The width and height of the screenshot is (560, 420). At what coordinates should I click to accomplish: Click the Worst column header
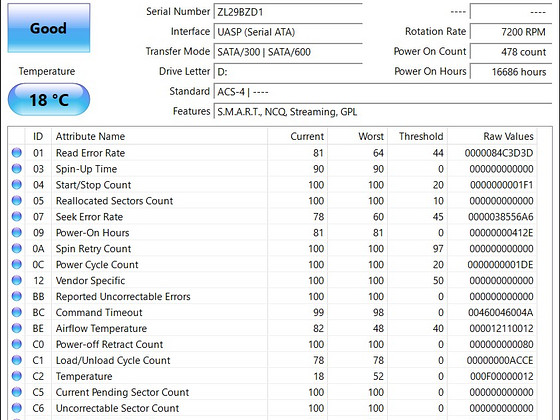coord(358,136)
